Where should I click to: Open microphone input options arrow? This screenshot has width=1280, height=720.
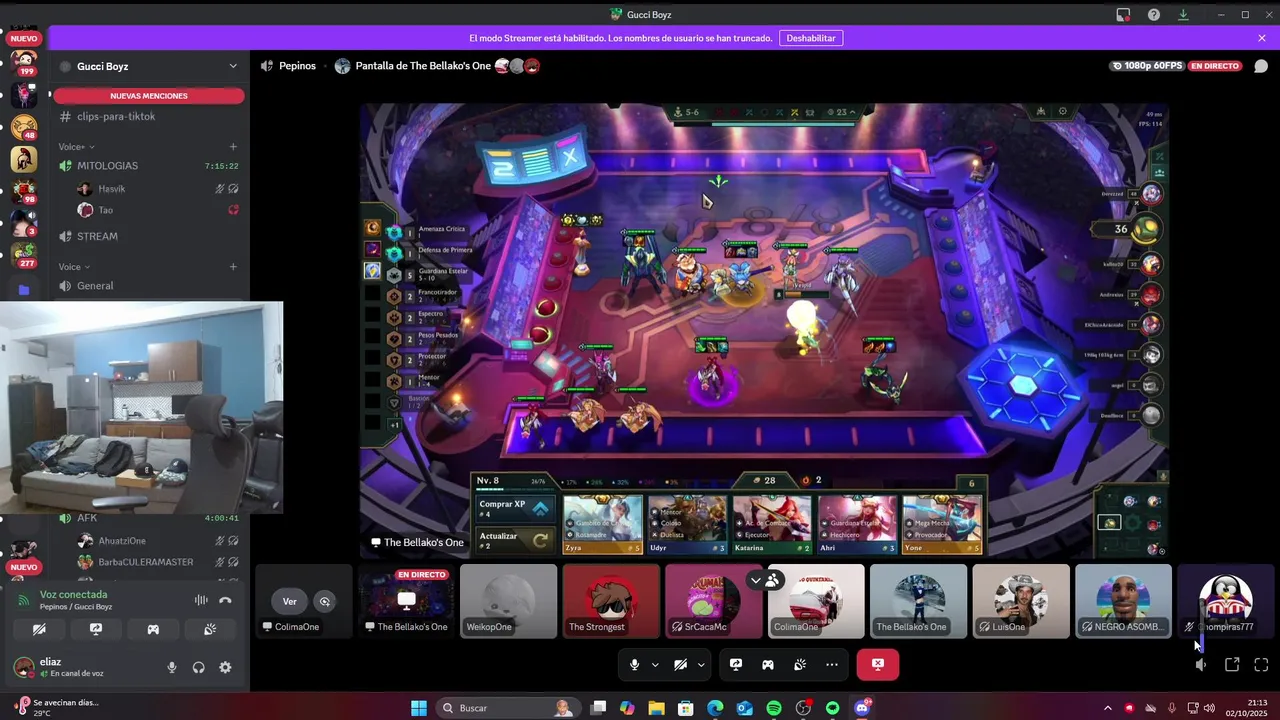pos(655,664)
